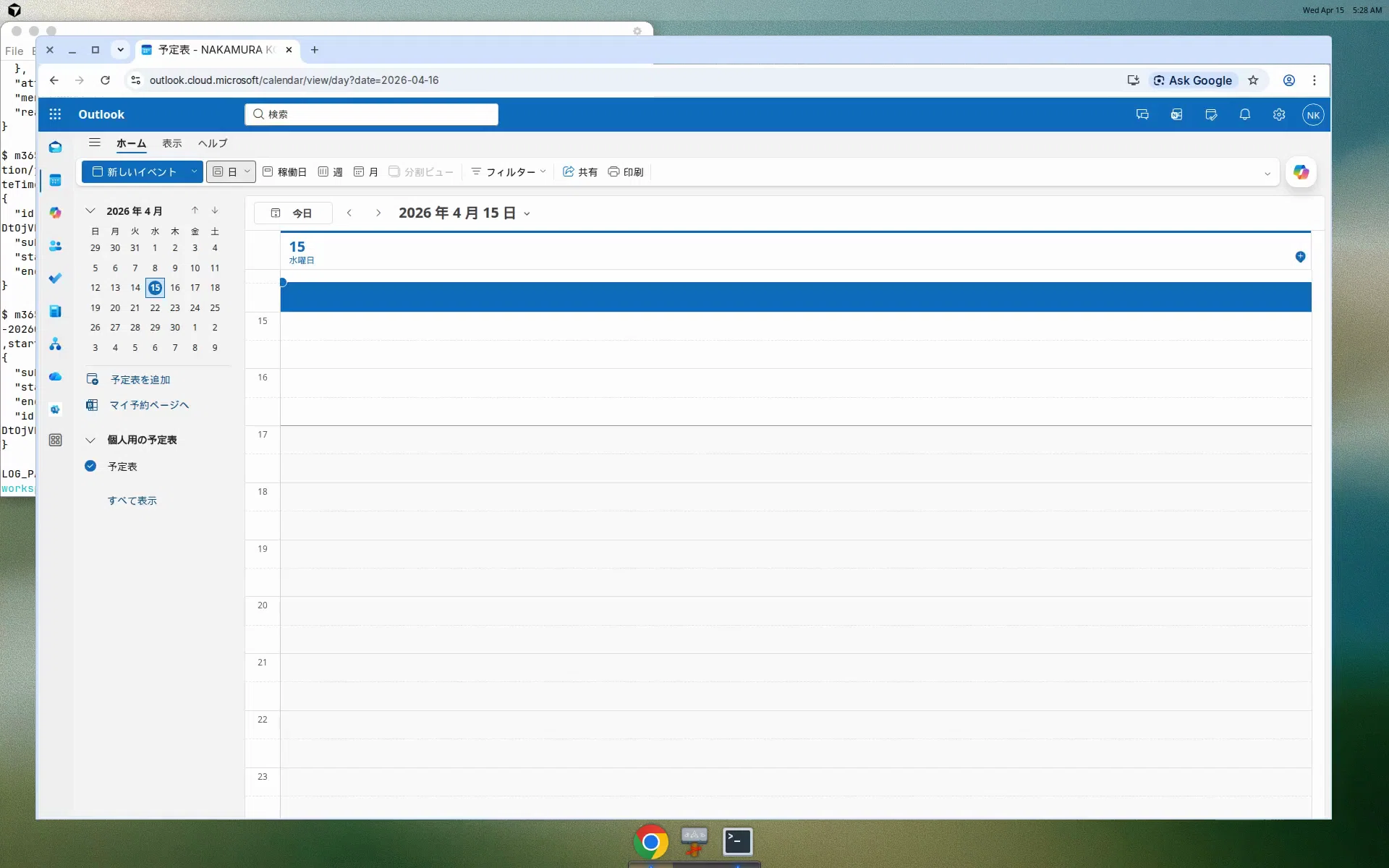The height and width of the screenshot is (868, 1389).
Task: Open Teams chat icon in header
Action: [1142, 114]
